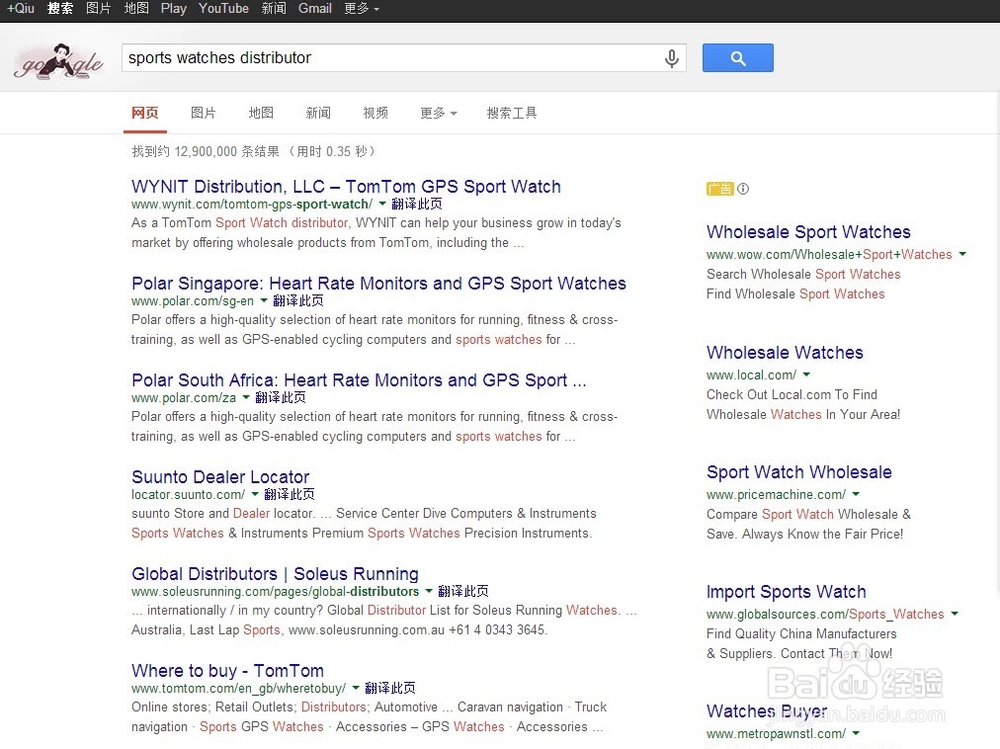Open Suunto Dealer Locator result
The height and width of the screenshot is (749, 1000).
(221, 477)
